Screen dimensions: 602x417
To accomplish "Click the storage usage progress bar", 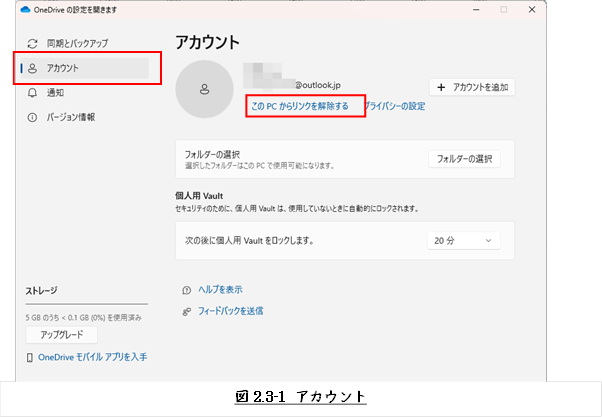I will click(87, 304).
